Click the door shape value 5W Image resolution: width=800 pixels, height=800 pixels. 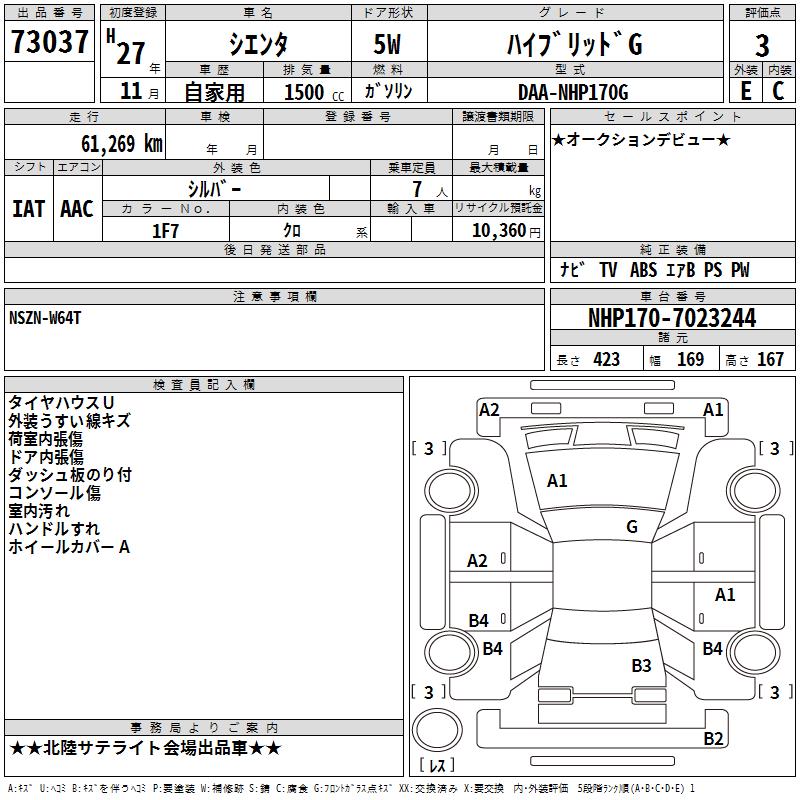tap(388, 44)
